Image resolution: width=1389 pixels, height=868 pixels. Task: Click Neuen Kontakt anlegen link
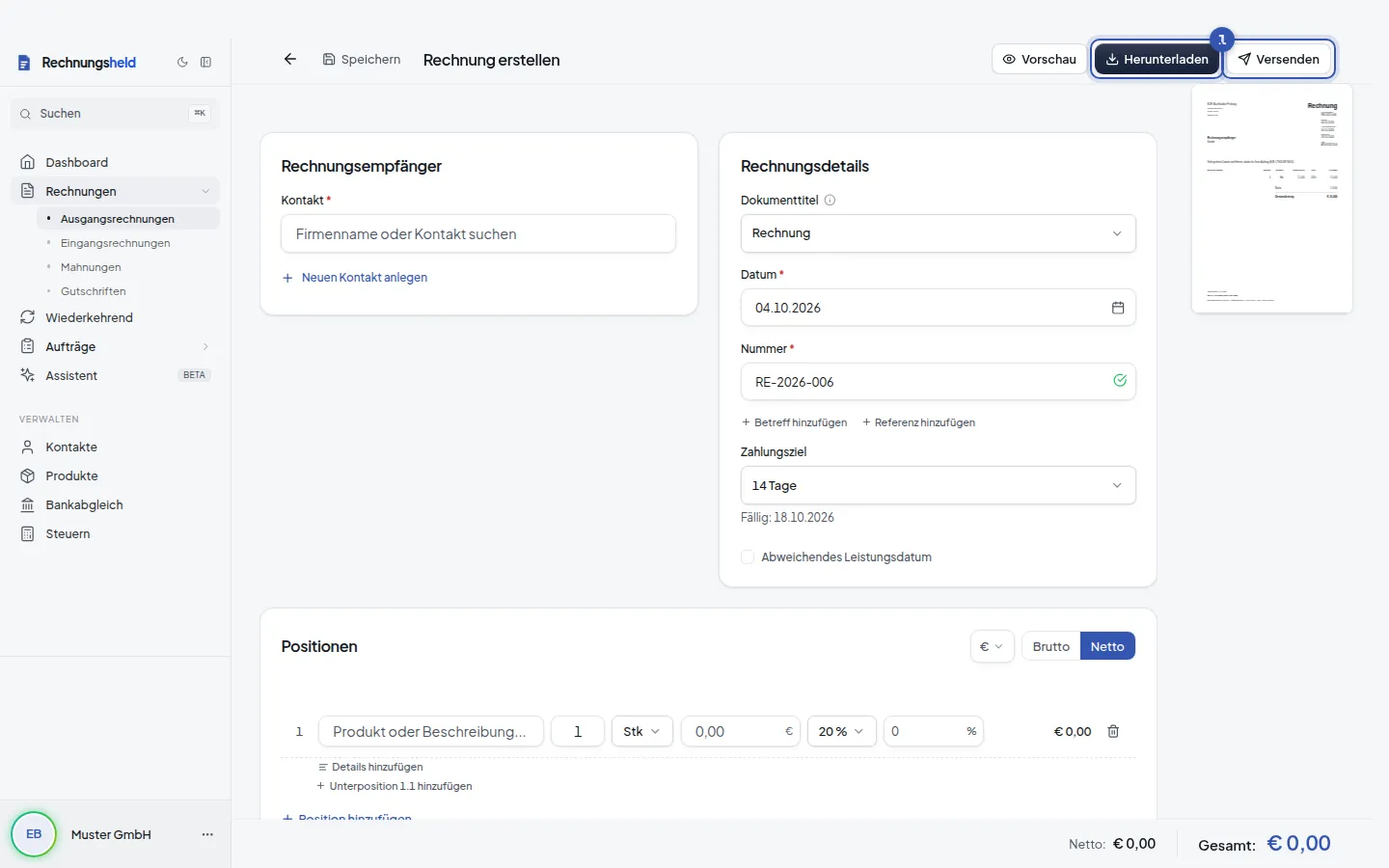(x=355, y=278)
